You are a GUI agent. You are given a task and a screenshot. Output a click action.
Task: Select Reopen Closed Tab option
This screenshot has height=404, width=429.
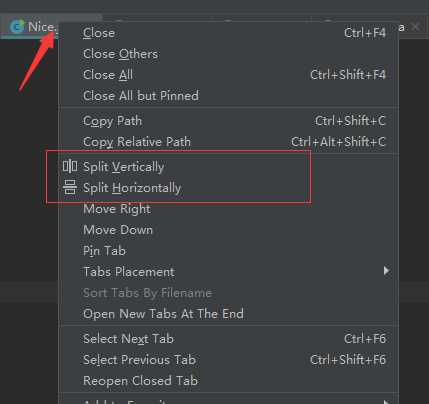[229, 381]
